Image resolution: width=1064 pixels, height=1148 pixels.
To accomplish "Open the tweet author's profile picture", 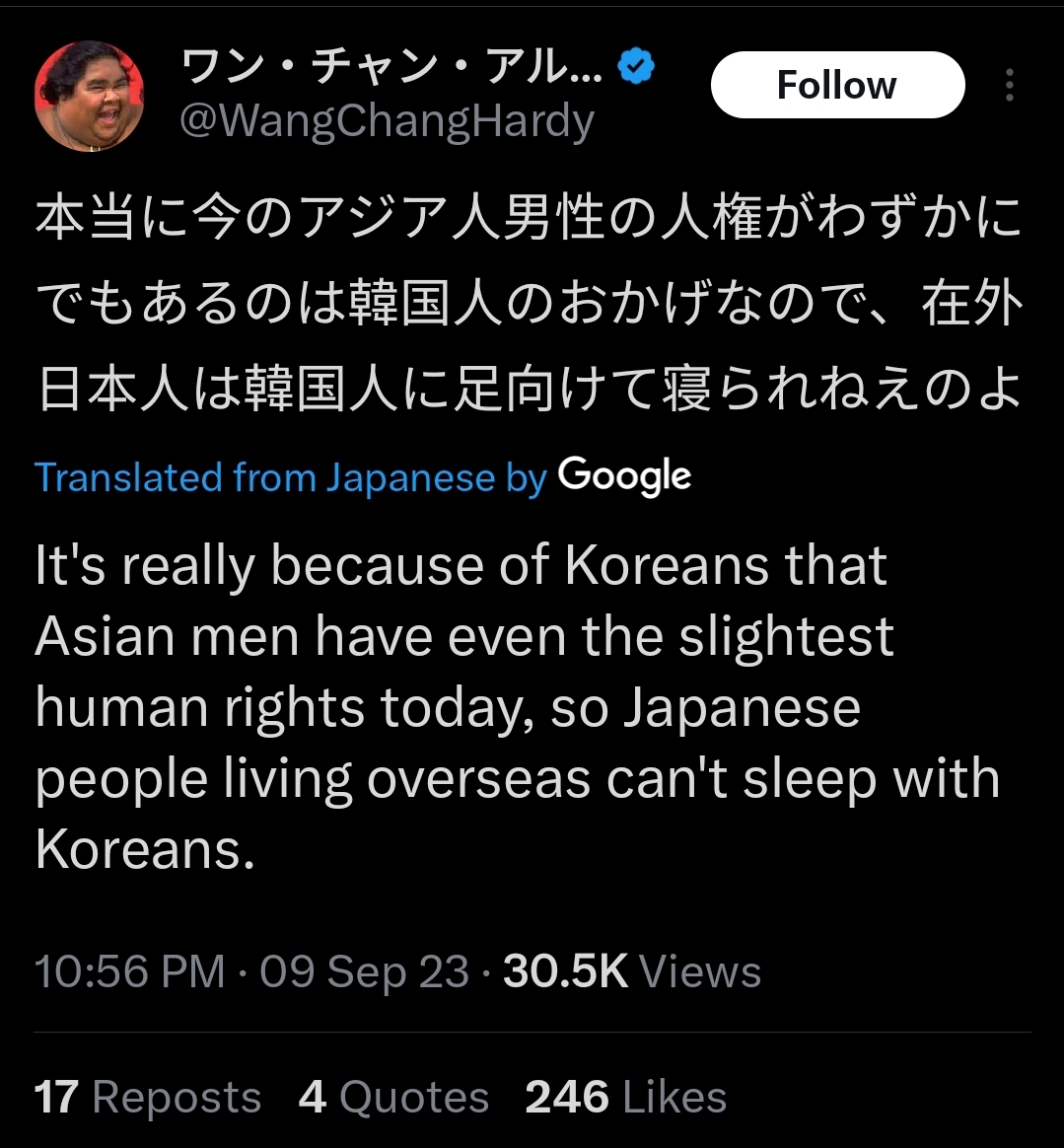I will 89,96.
